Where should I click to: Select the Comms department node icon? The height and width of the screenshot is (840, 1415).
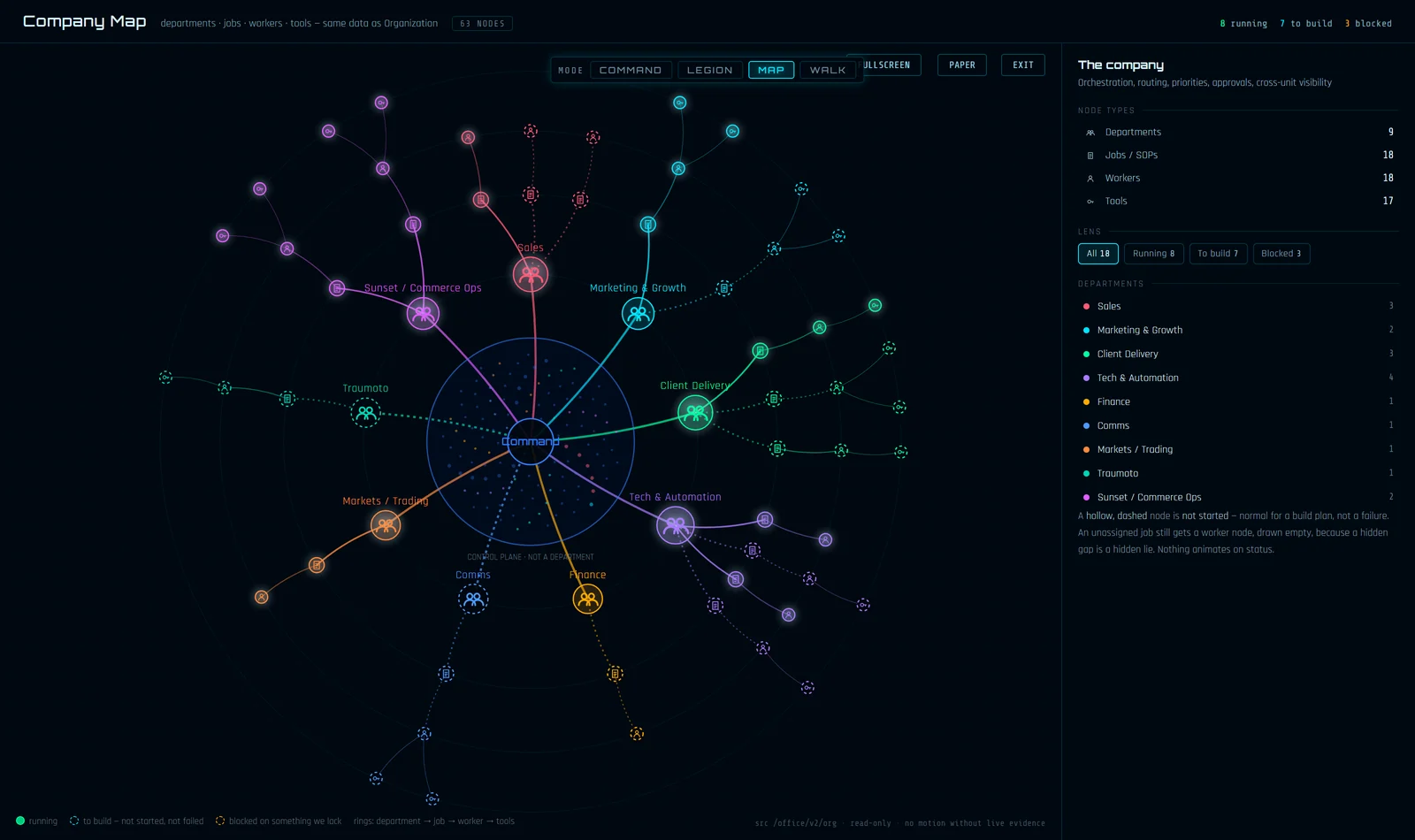pos(473,599)
